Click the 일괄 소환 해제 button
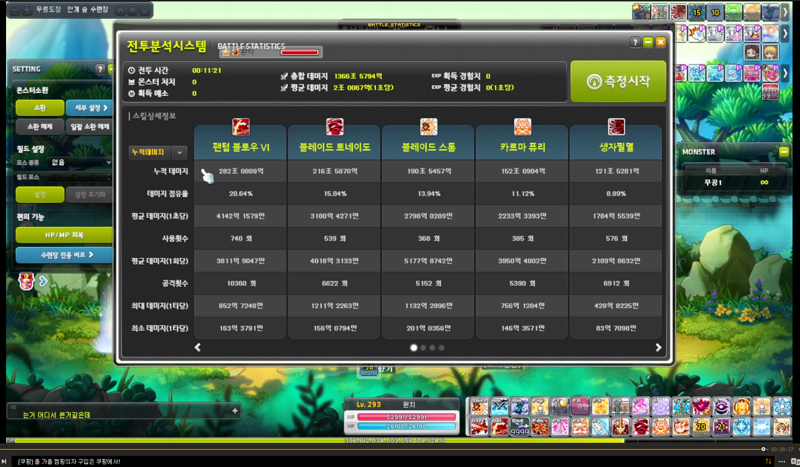The height and width of the screenshot is (467, 800). (90, 127)
